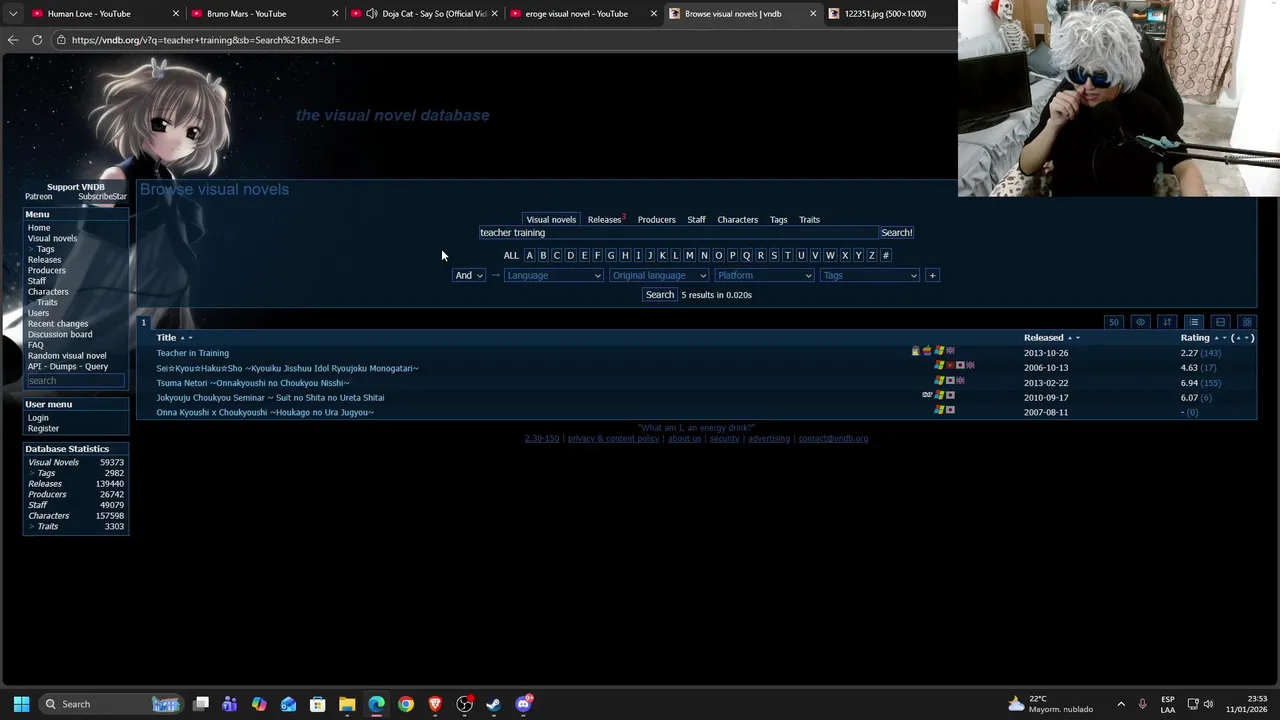The image size is (1280, 720).
Task: Click DVD icon on Jokyouju Choukyou Seminar row
Action: 927,395
